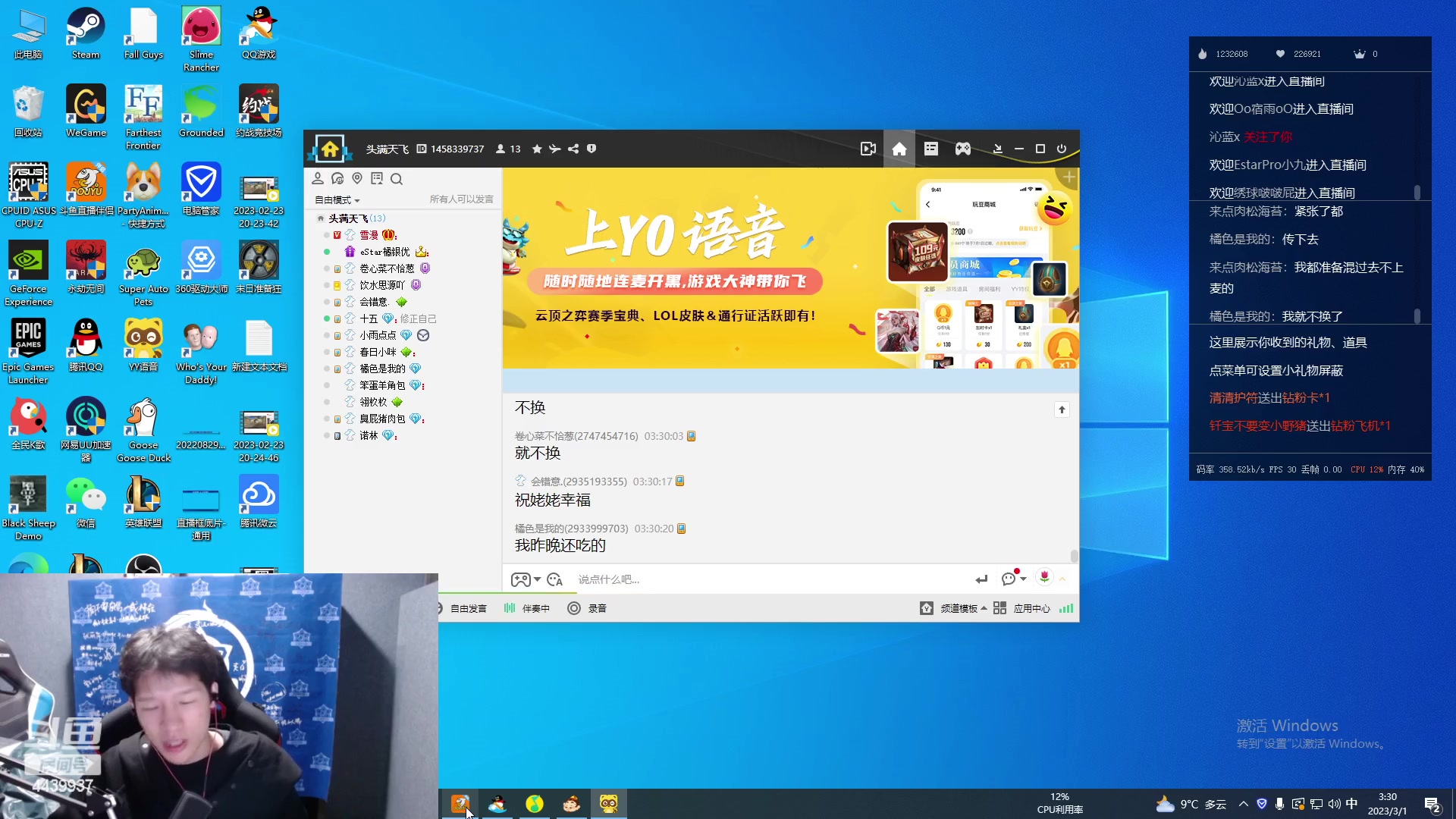The width and height of the screenshot is (1456, 819).
Task: Click the signal strength bars icon
Action: point(1066,608)
